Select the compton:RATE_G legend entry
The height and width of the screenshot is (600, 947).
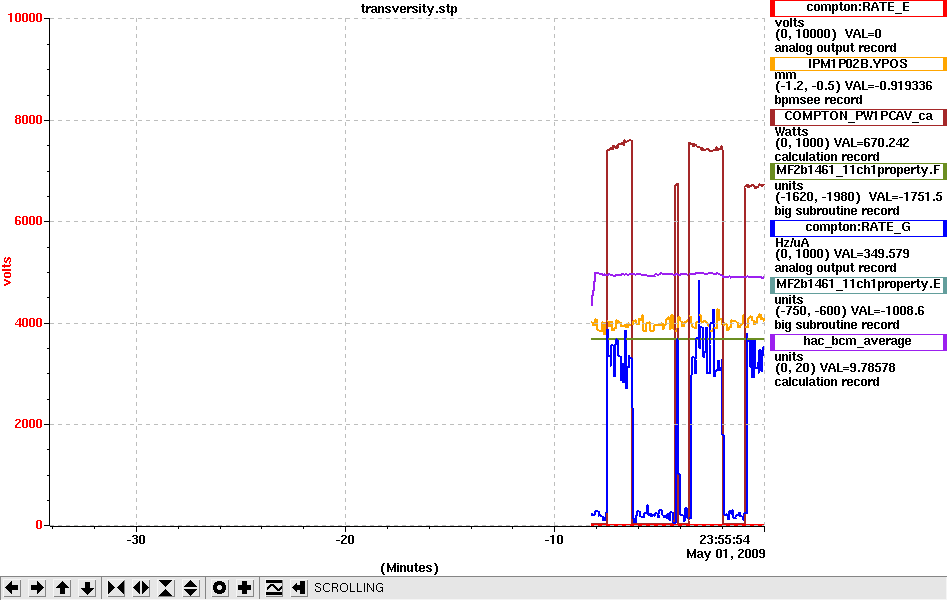tap(858, 228)
